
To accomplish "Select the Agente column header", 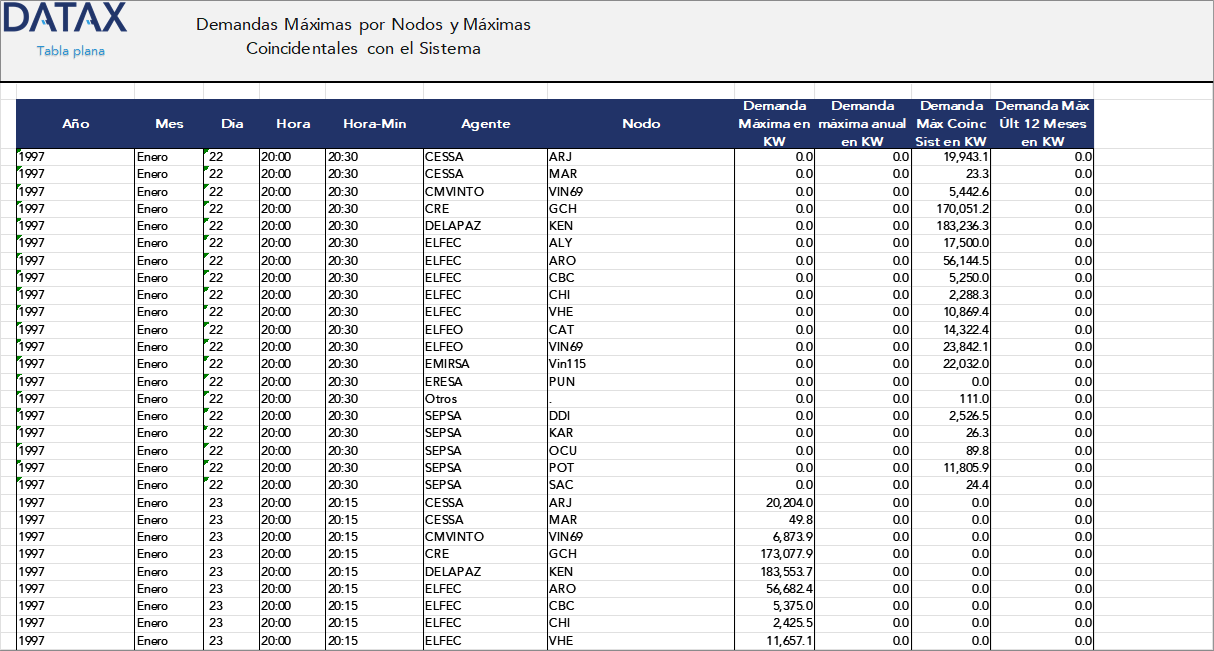I will click(486, 123).
